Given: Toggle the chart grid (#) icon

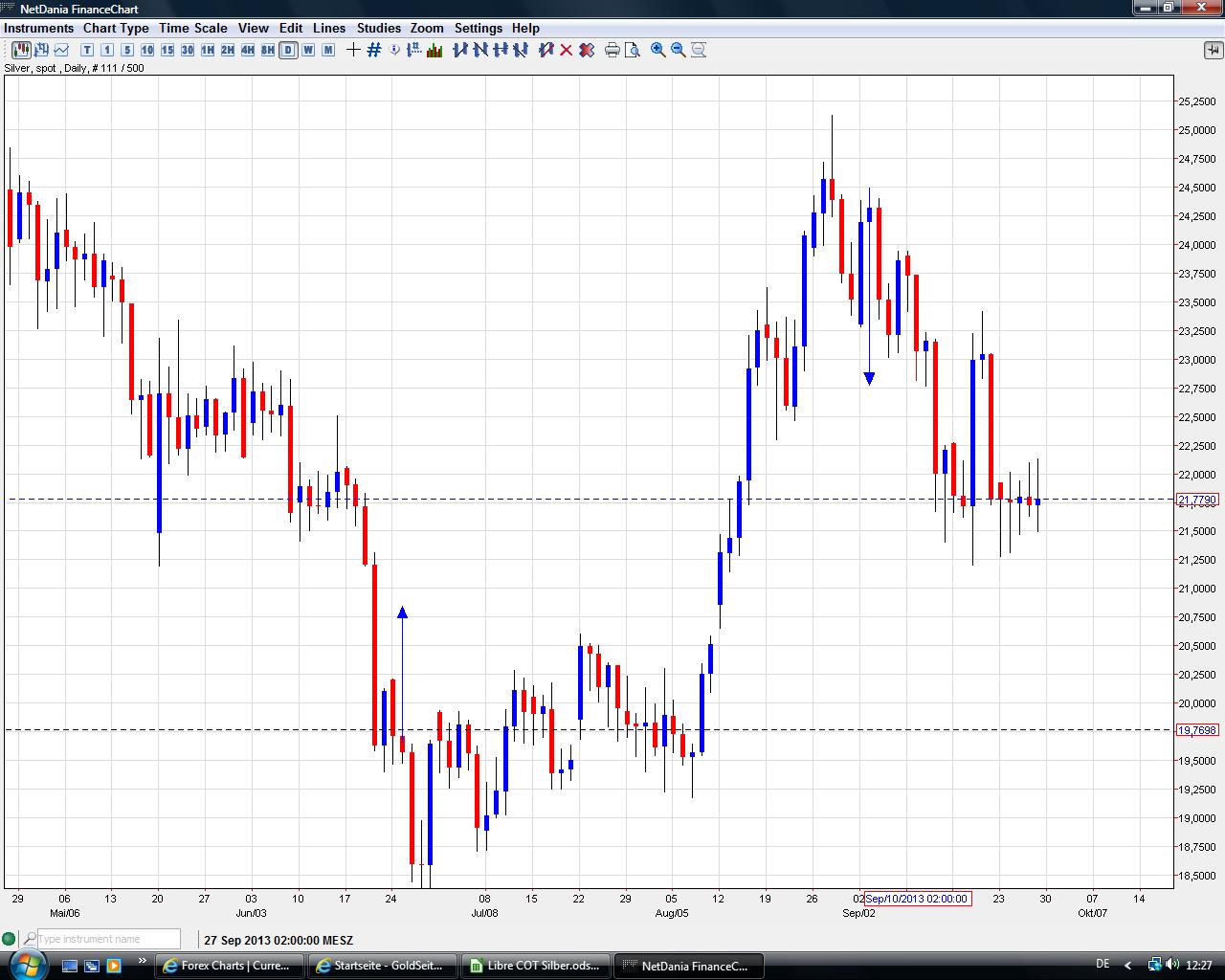Looking at the screenshot, I should click(x=374, y=50).
